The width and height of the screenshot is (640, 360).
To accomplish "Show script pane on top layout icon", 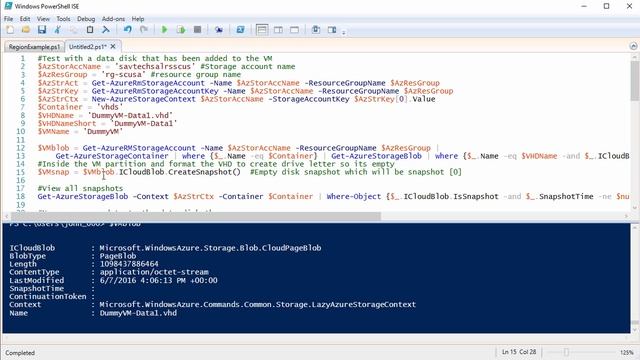I will pyautogui.click(x=262, y=30).
